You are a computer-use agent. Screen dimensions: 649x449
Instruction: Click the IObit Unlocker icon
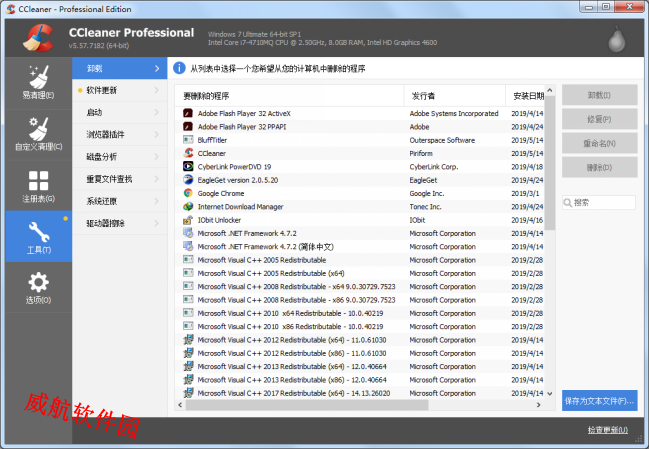(x=188, y=220)
